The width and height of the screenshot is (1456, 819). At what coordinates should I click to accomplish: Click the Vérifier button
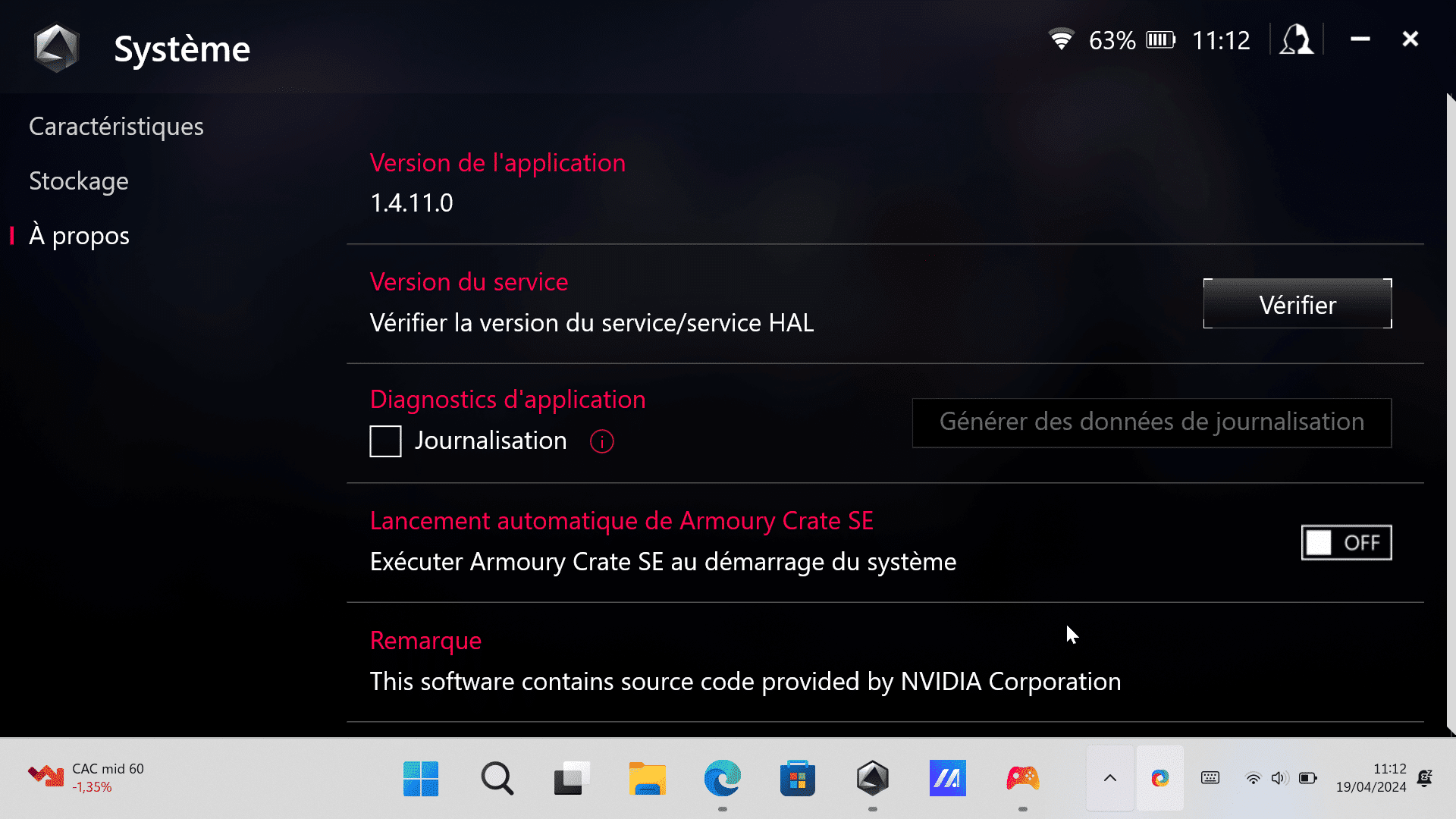click(x=1298, y=304)
